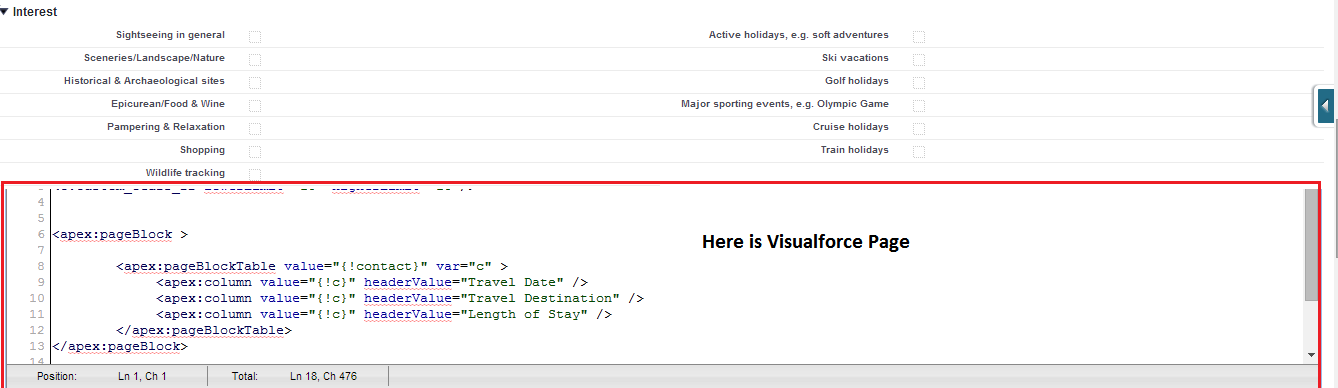This screenshot has height=388, width=1338.
Task: Check Sightseeing in general checkbox
Action: pyautogui.click(x=255, y=36)
